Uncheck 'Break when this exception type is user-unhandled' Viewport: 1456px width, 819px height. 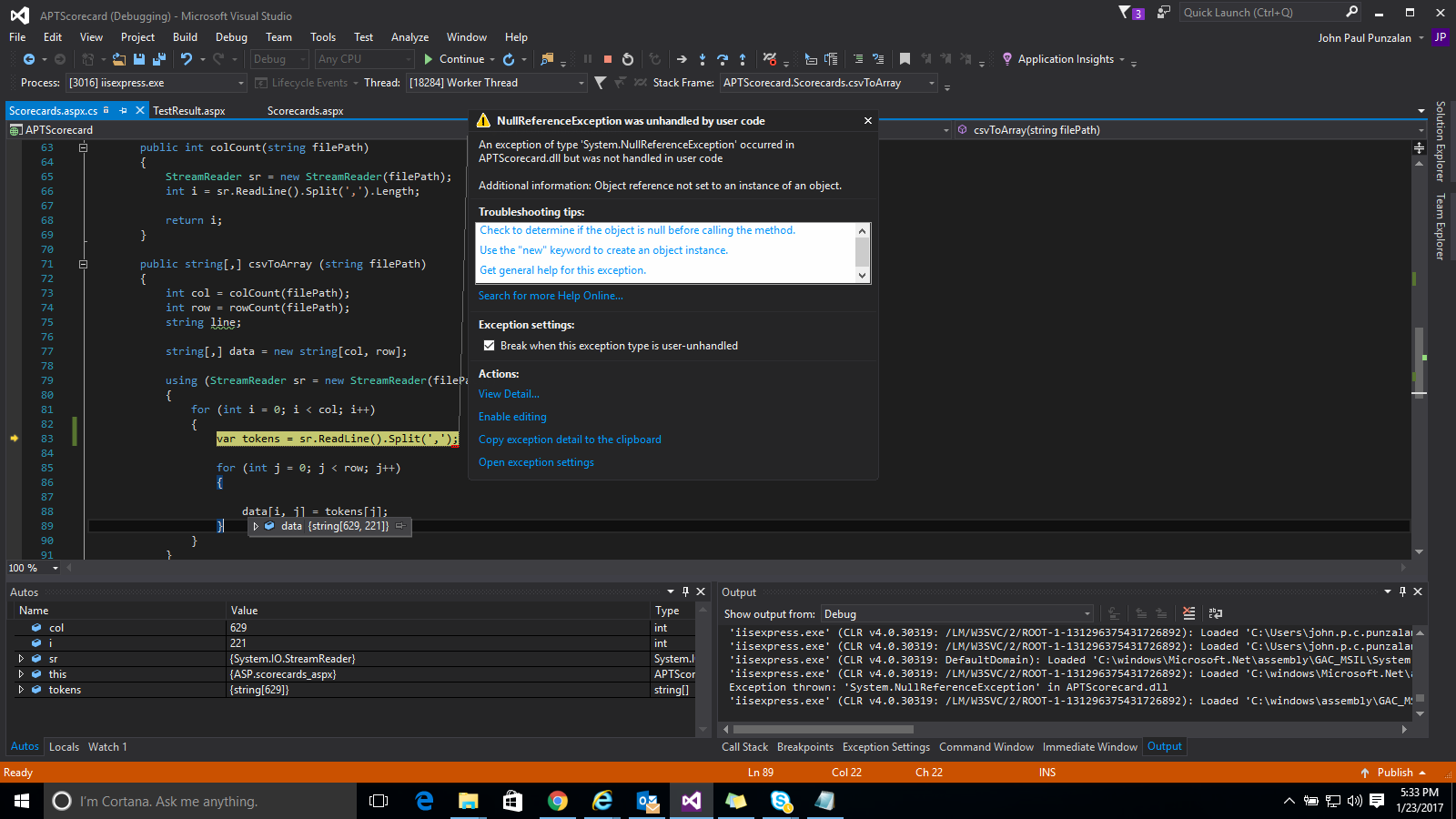tap(490, 346)
